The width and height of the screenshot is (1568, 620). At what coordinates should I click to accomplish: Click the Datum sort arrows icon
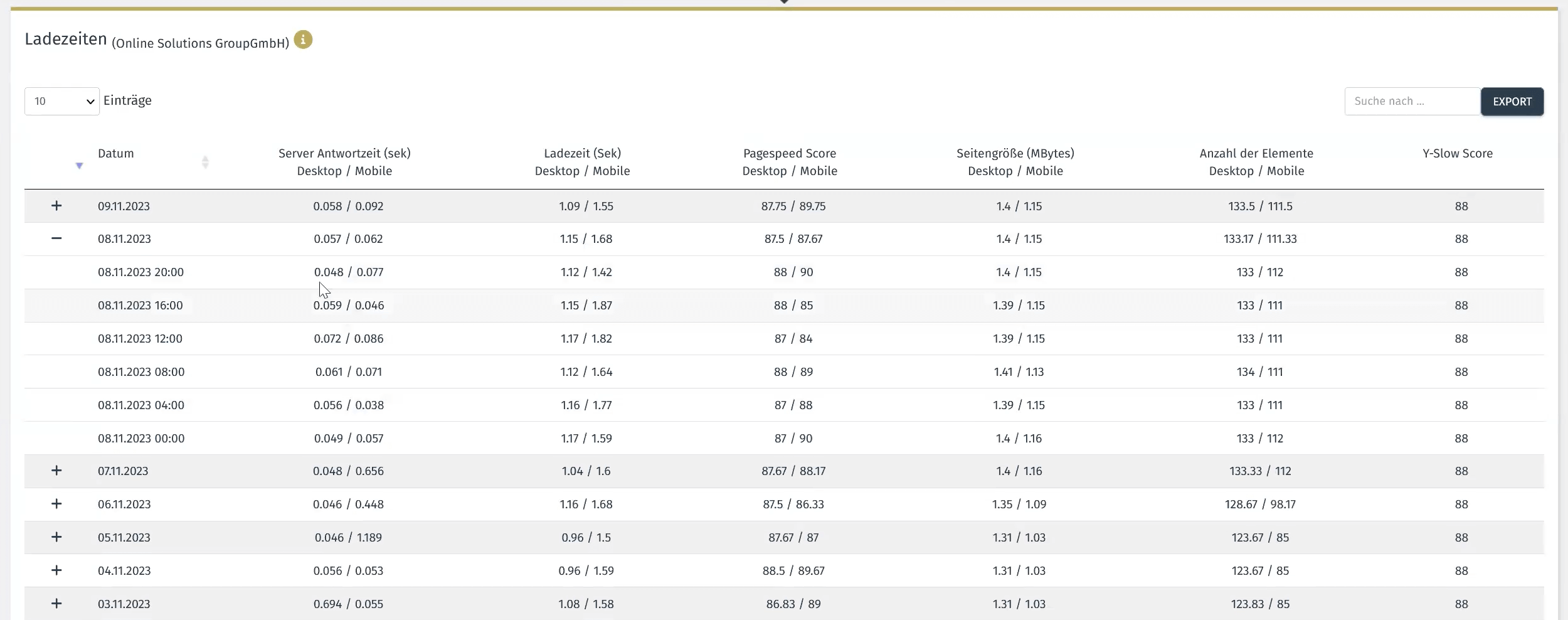[205, 163]
